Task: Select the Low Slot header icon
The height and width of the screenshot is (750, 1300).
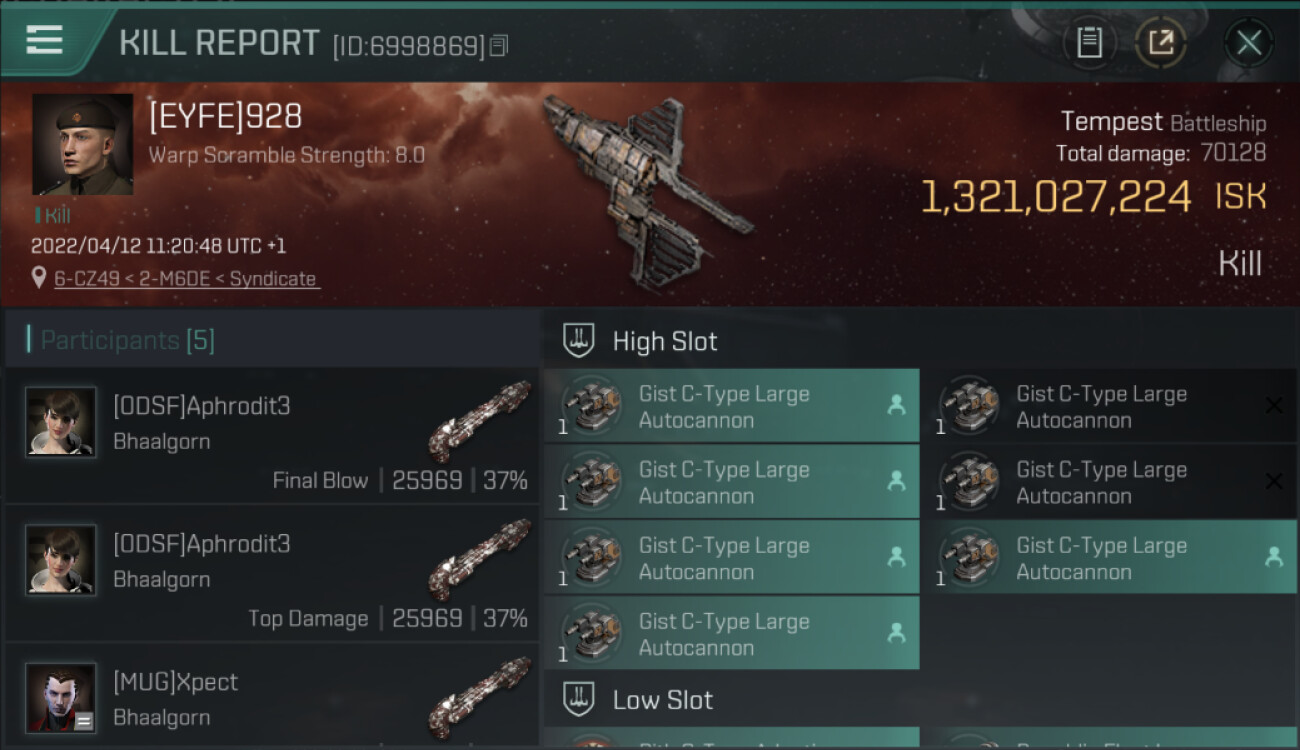Action: (x=579, y=699)
